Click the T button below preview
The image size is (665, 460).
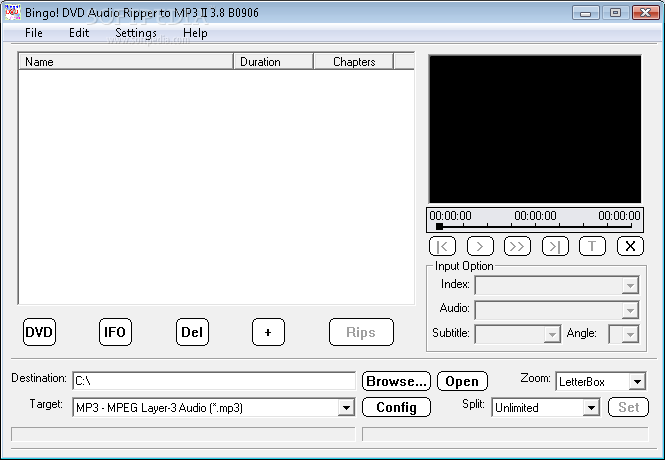[x=592, y=246]
